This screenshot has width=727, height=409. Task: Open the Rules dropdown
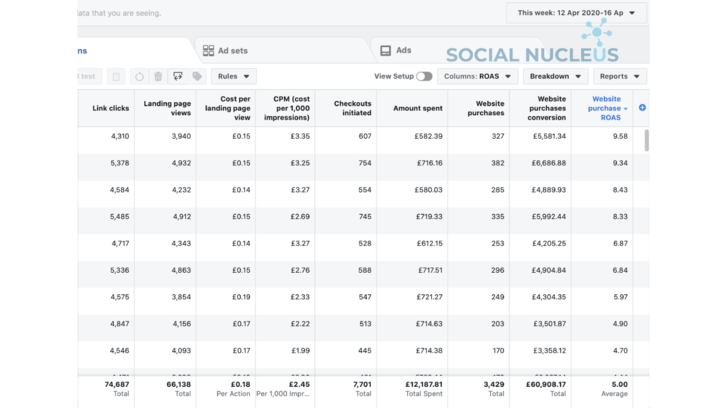pos(234,76)
